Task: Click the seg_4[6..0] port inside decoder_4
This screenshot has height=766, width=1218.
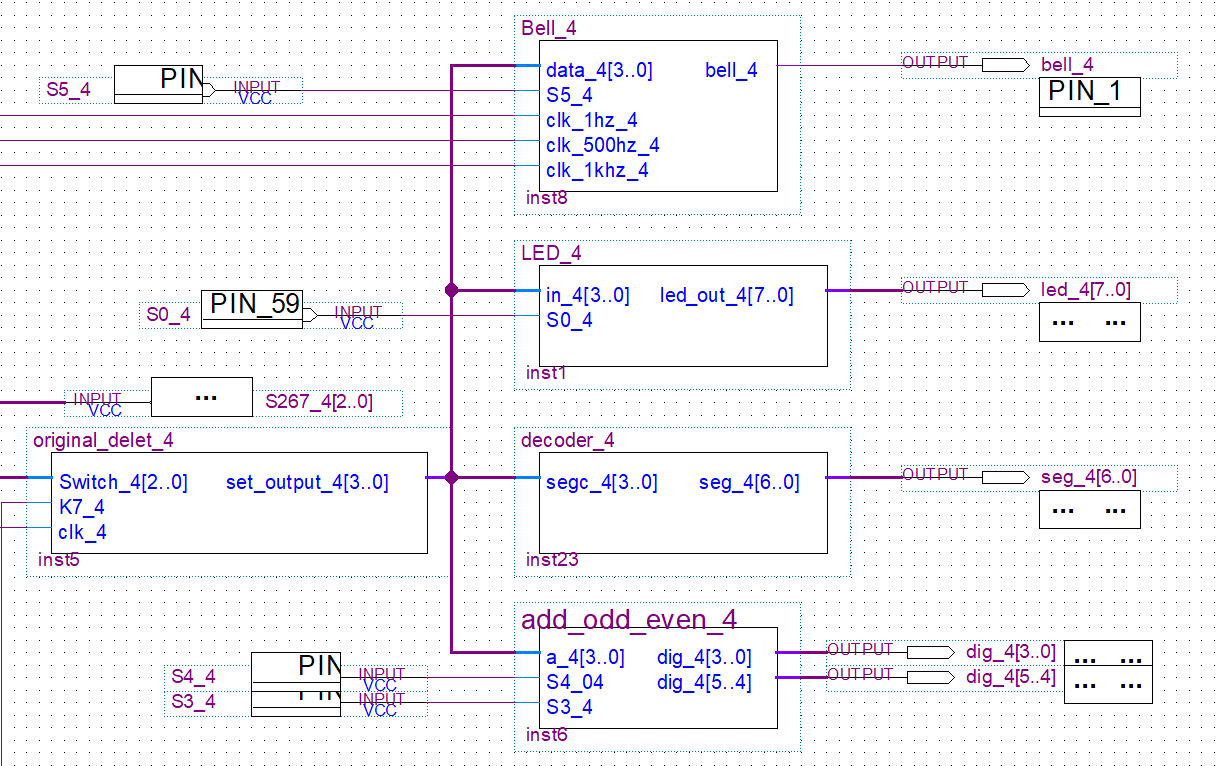Action: pyautogui.click(x=749, y=482)
